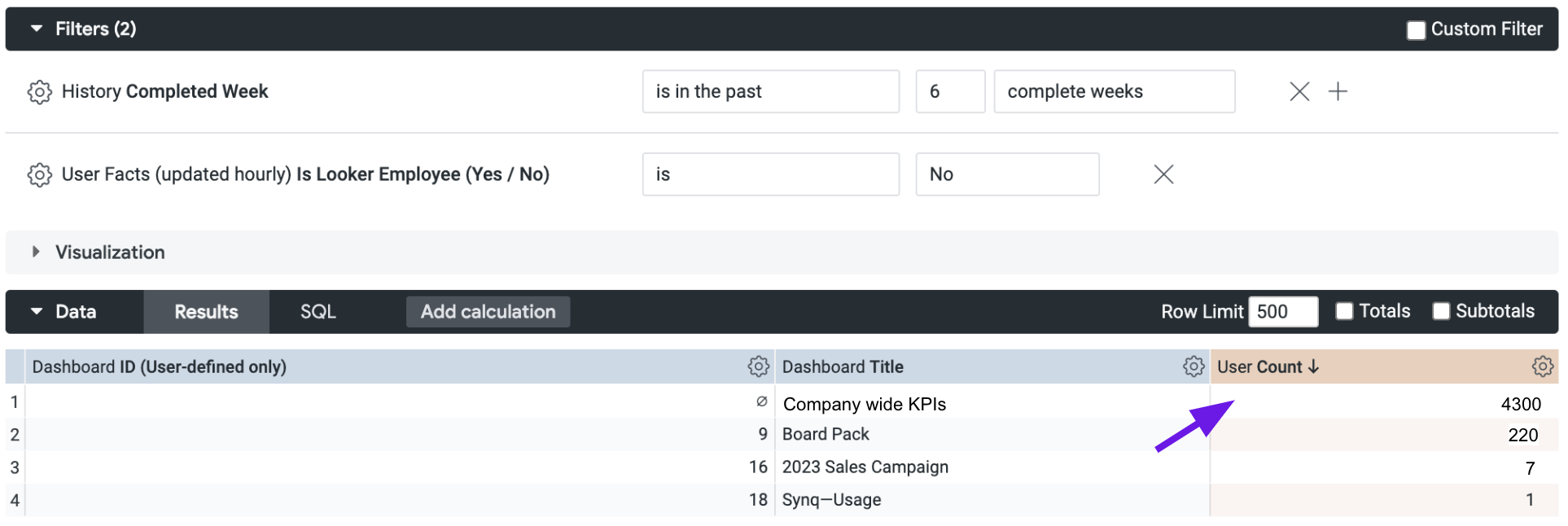This screenshot has width=1568, height=526.
Task: Collapse the Filters (2) section
Action: 37,28
